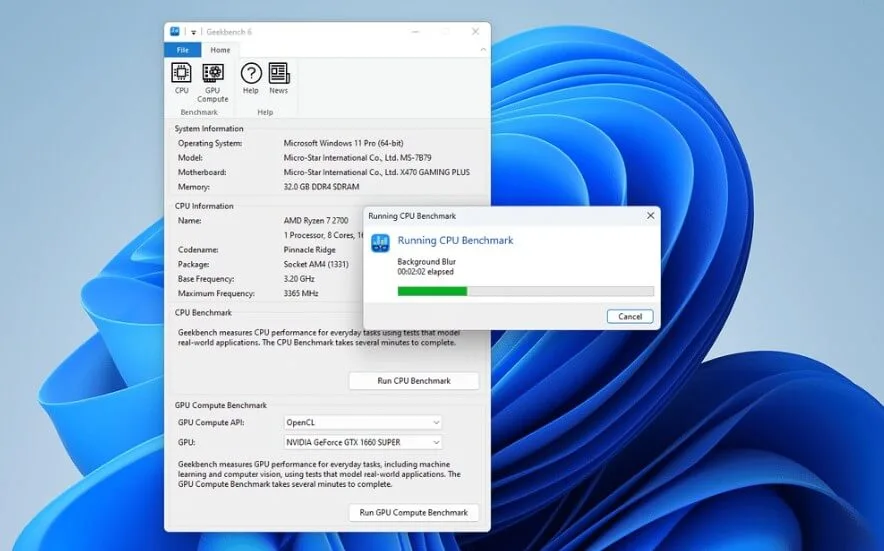Viewport: 884px width, 551px height.
Task: Click the 'Microsoft Windows 11 Pro (64-bit)' value
Action: click(x=343, y=143)
